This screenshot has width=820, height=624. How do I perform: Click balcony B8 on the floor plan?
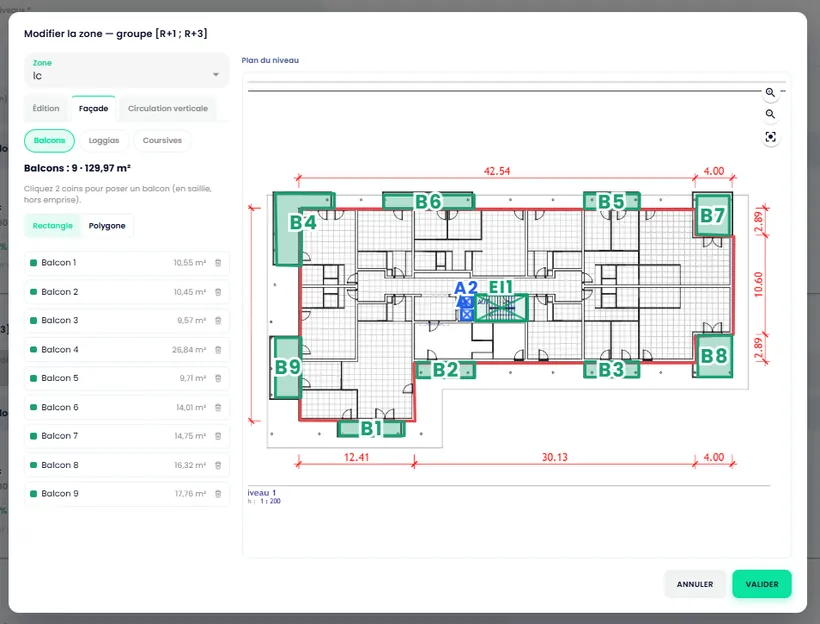[713, 356]
